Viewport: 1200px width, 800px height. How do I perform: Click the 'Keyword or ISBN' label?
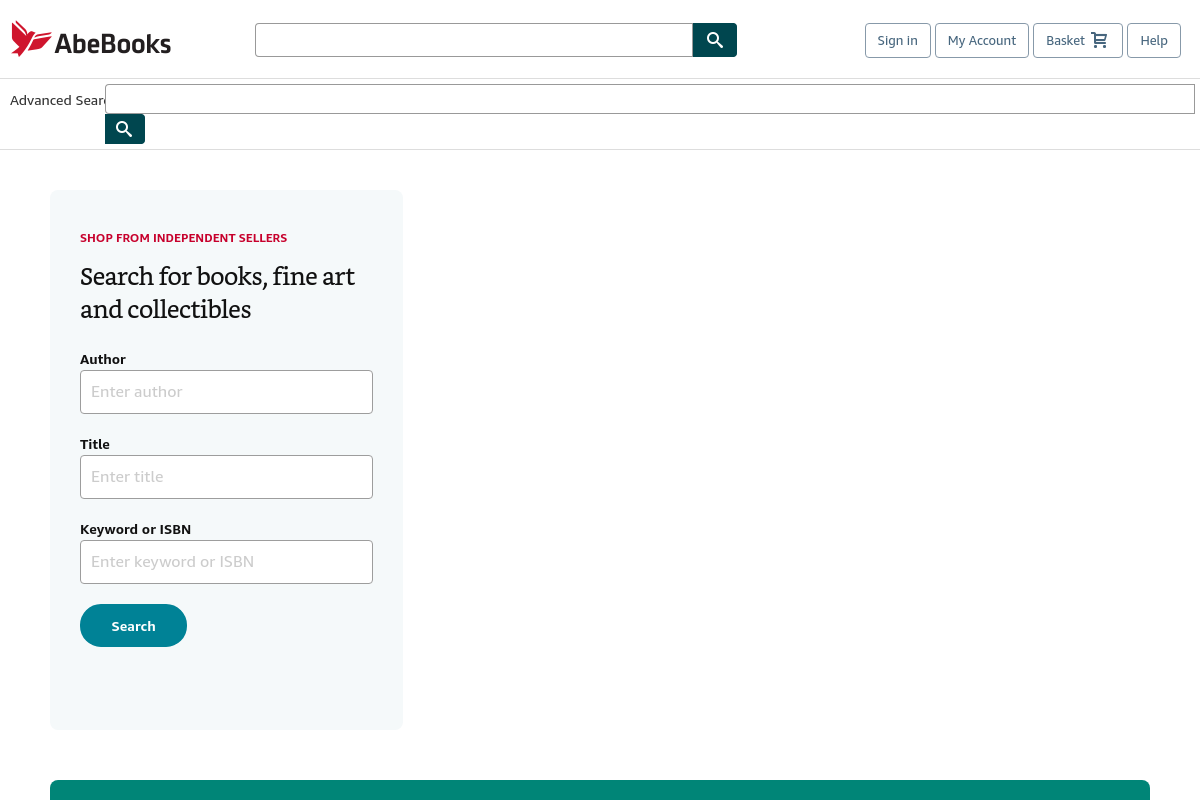[x=135, y=529]
